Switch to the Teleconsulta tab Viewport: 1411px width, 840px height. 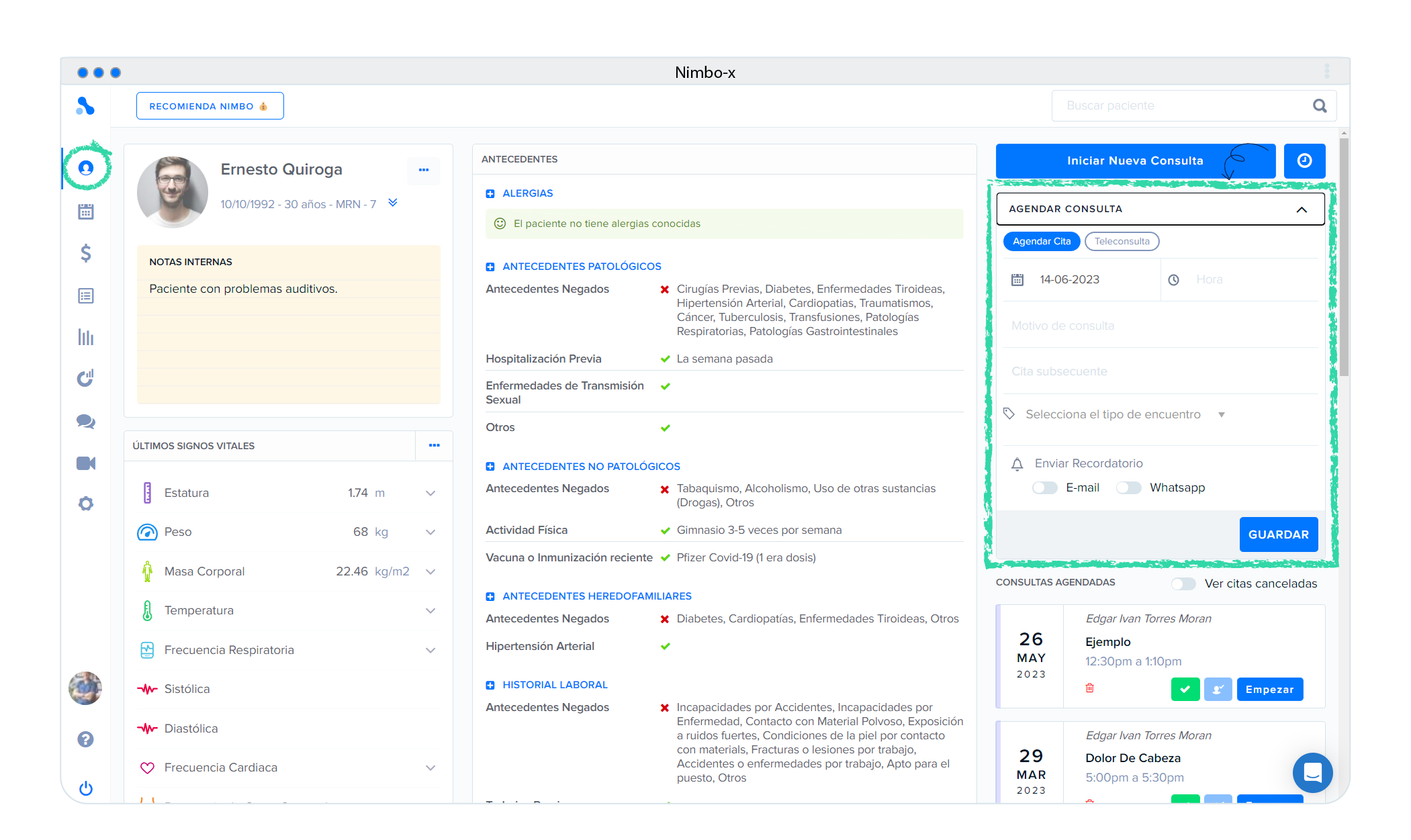1122,241
